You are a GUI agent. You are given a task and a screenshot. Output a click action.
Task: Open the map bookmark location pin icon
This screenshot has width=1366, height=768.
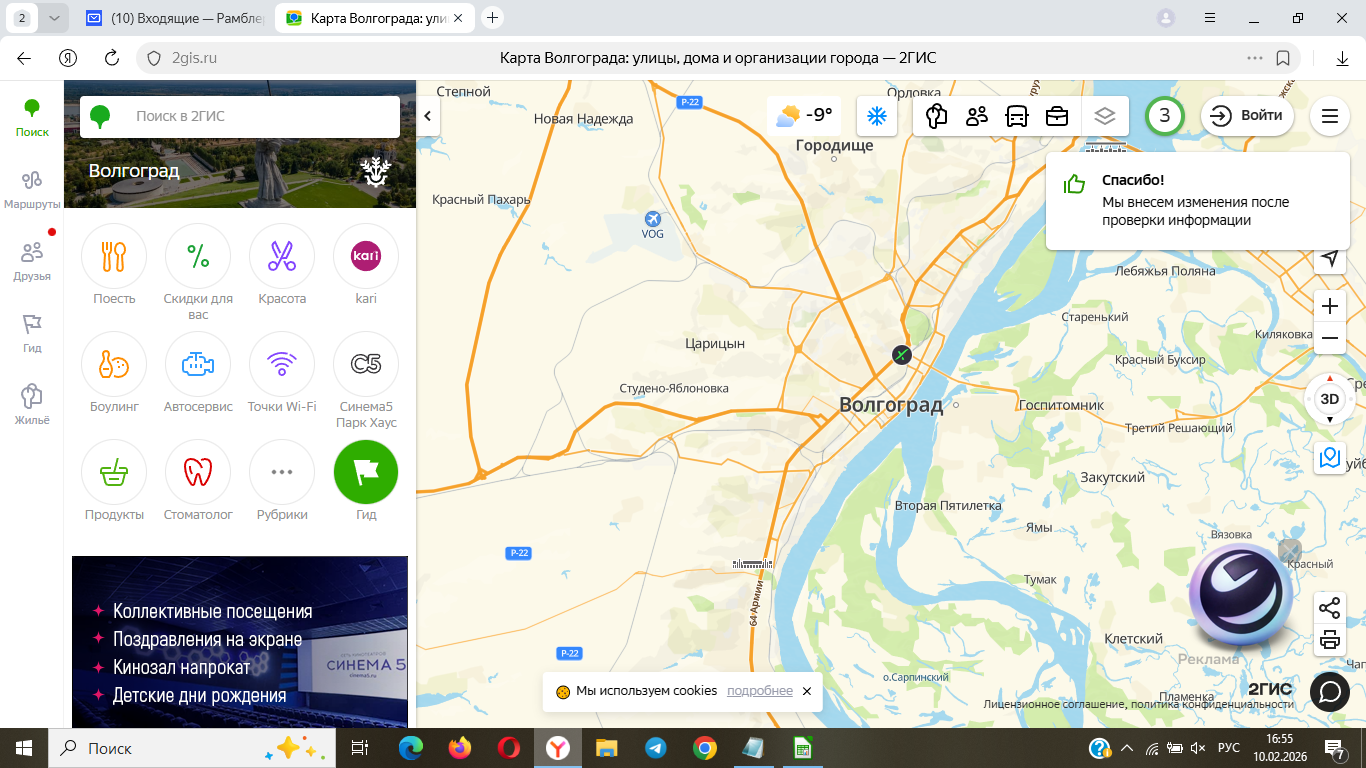1329,458
